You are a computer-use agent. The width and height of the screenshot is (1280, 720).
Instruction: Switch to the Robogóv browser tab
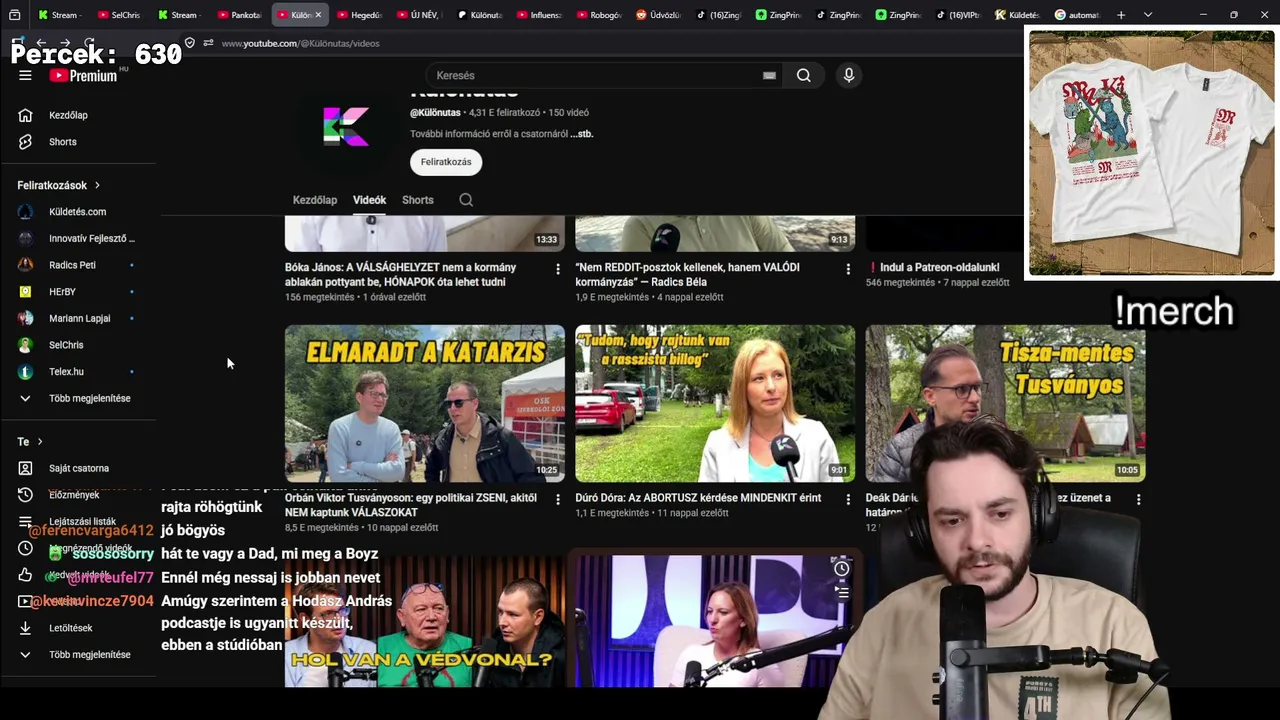600,15
